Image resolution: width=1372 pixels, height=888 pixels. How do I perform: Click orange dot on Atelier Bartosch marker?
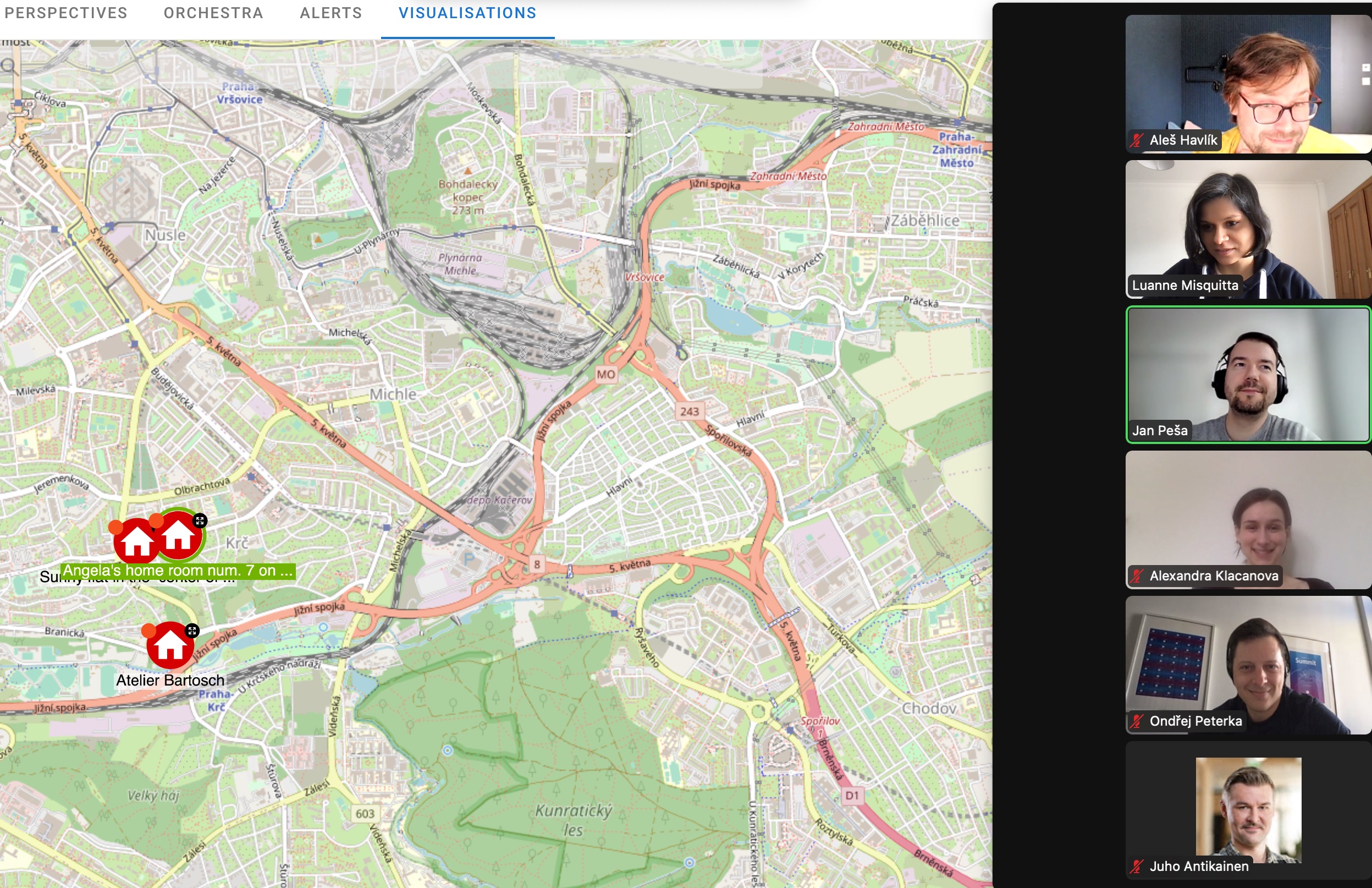click(148, 631)
